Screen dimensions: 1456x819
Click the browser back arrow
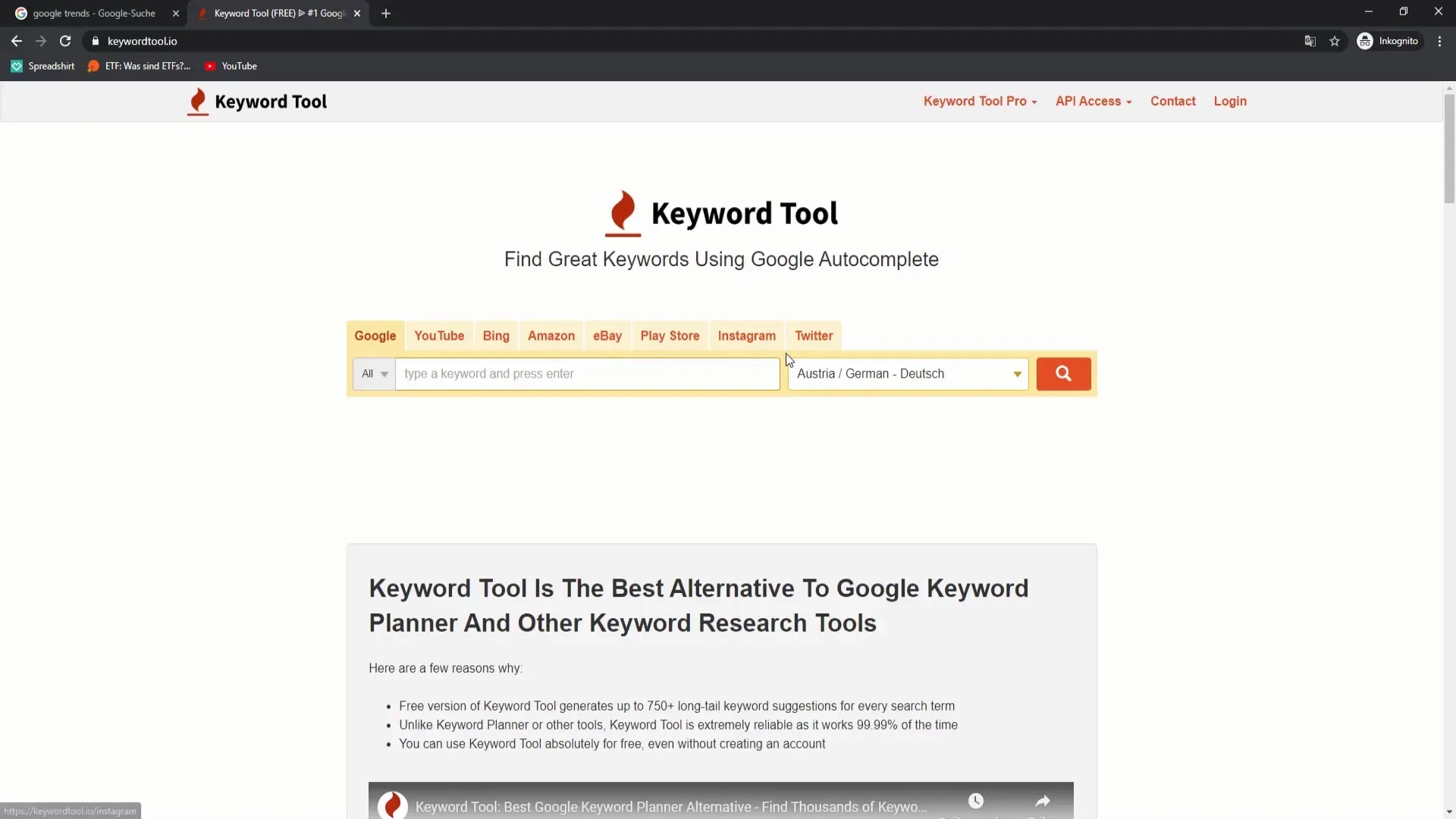17,41
